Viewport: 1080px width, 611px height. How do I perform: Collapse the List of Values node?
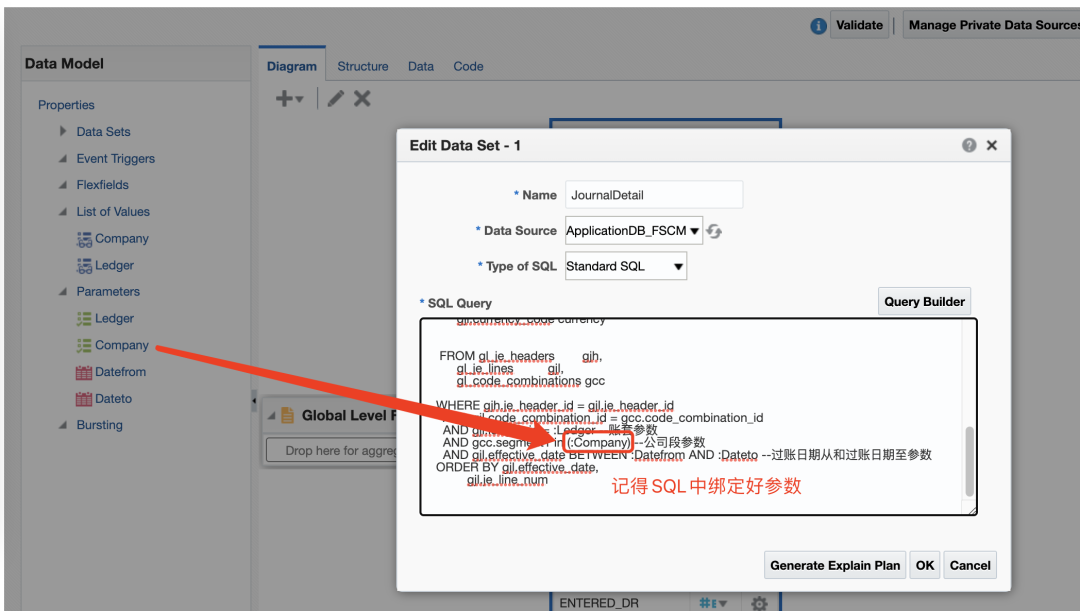[x=63, y=211]
